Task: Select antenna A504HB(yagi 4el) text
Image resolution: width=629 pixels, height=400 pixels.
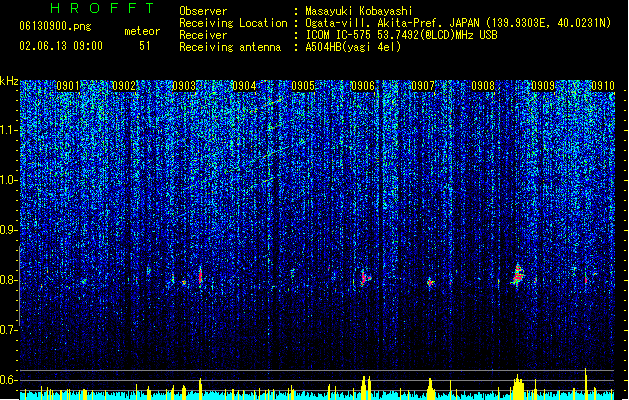Action: point(353,47)
